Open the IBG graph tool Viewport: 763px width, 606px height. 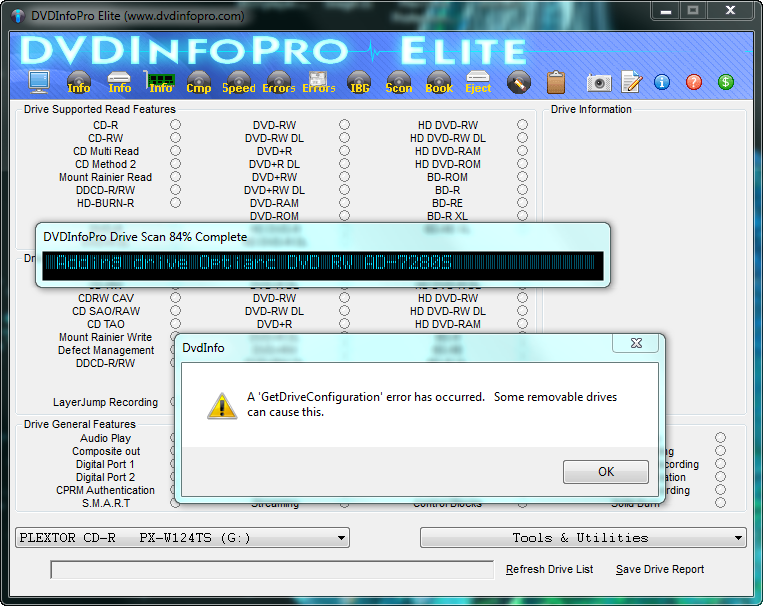tap(359, 82)
